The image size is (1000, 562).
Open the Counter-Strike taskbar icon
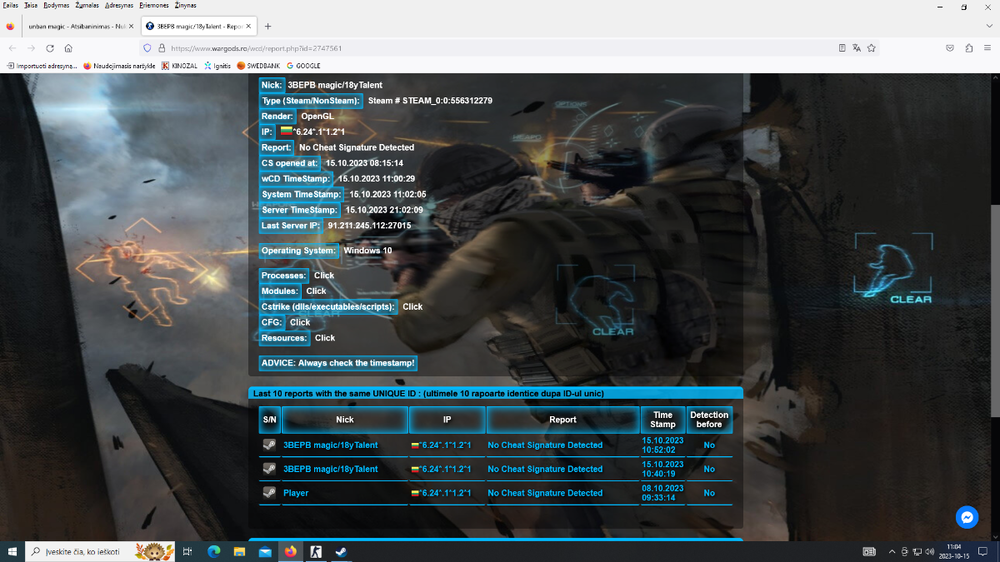click(316, 552)
